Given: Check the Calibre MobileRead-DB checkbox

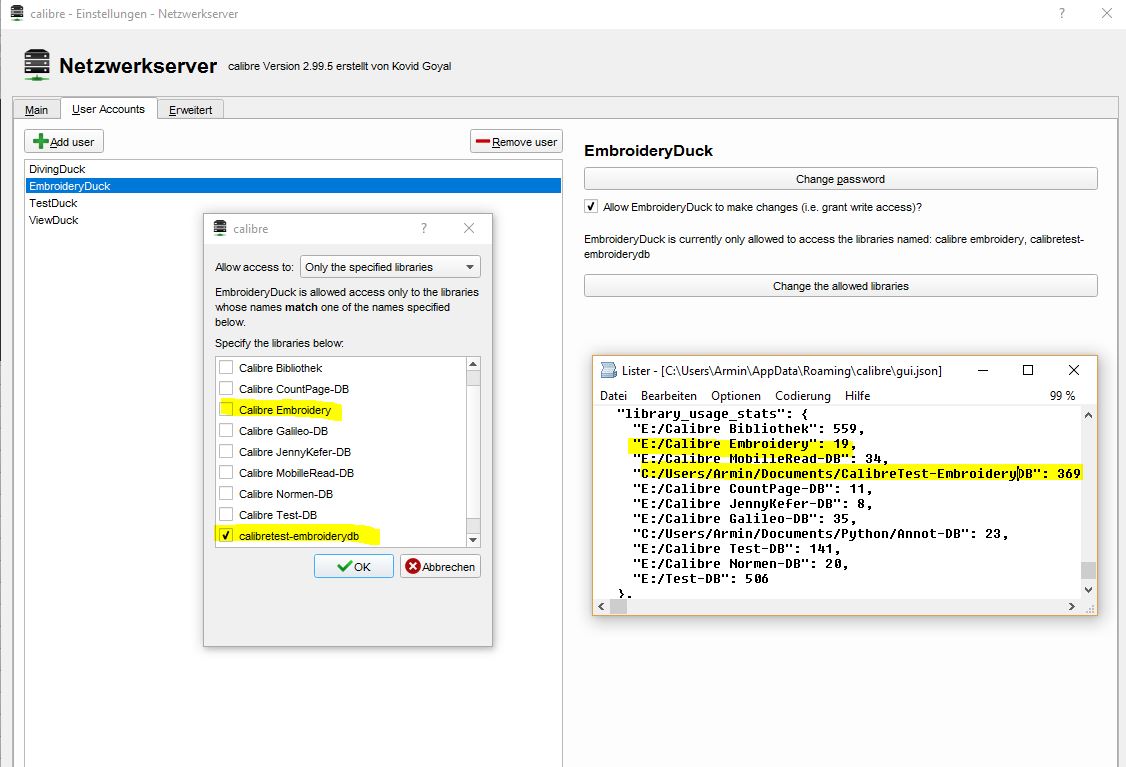Looking at the screenshot, I should click(226, 473).
